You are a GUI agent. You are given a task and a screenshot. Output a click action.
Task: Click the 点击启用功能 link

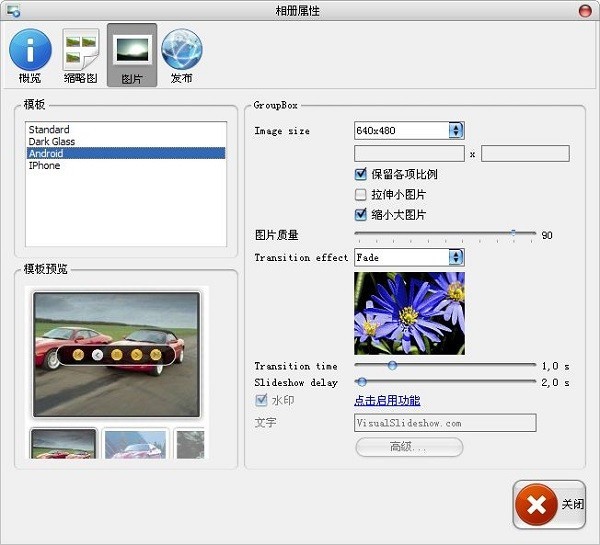coord(387,400)
